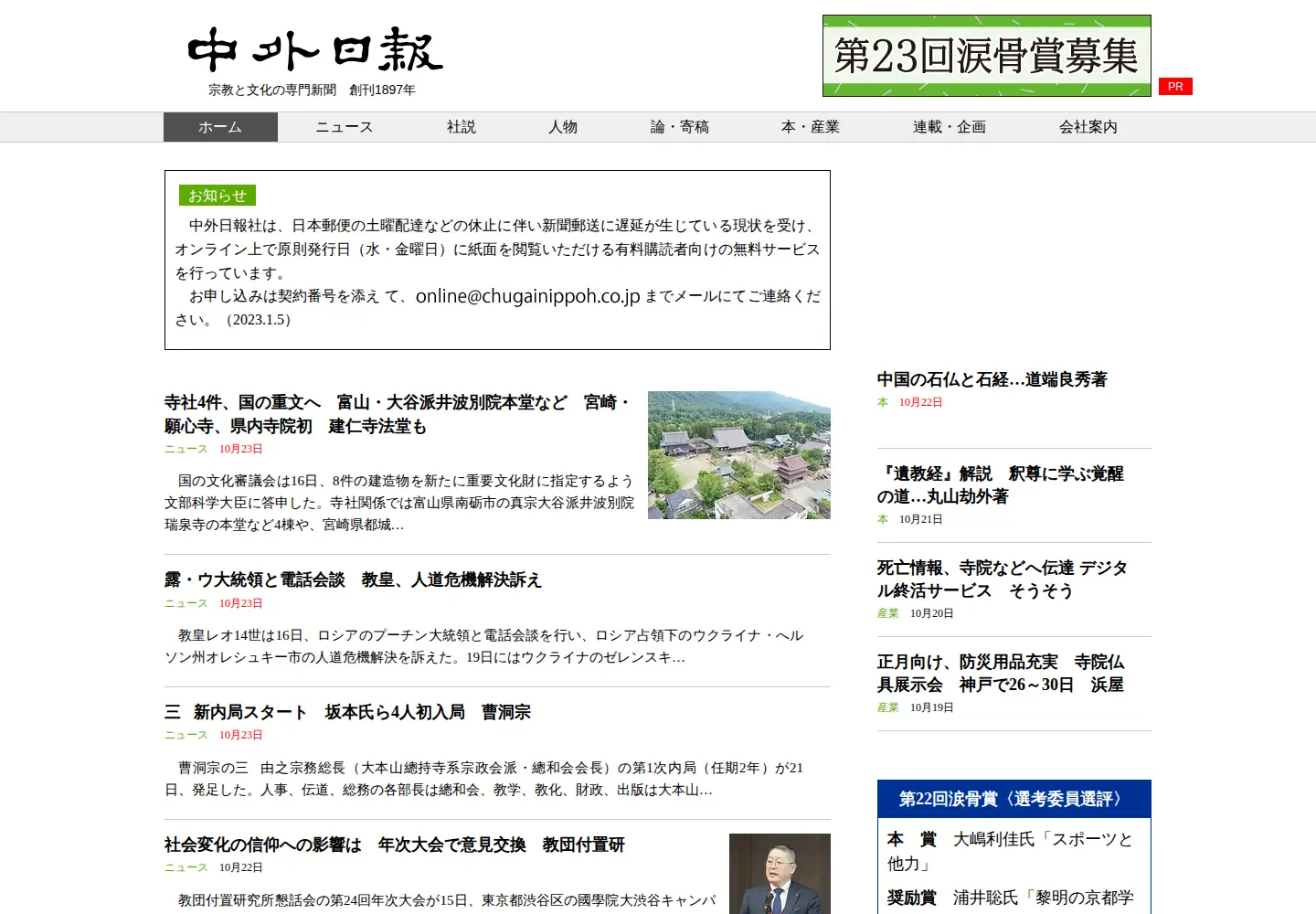Open the speaker photo thumbnail
The height and width of the screenshot is (914, 1316).
780,874
